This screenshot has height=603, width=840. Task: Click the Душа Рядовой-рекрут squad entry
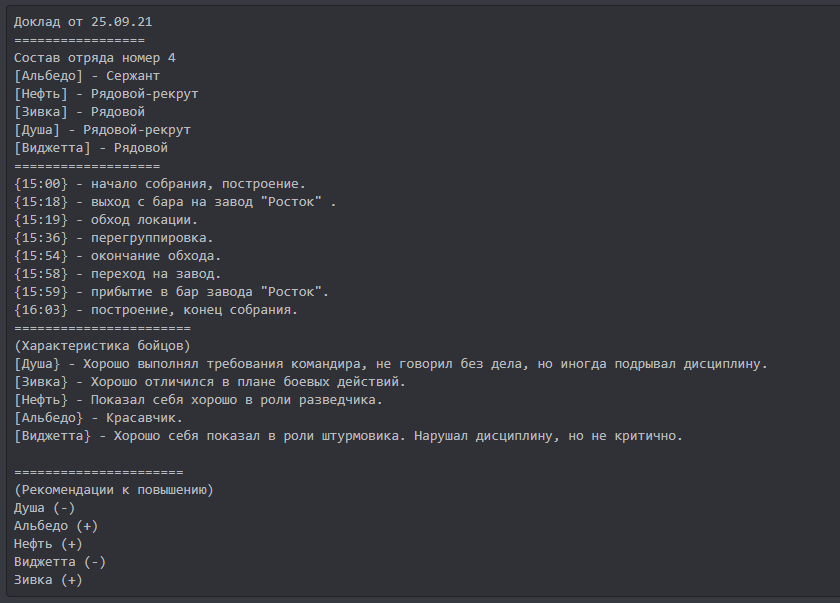point(102,130)
